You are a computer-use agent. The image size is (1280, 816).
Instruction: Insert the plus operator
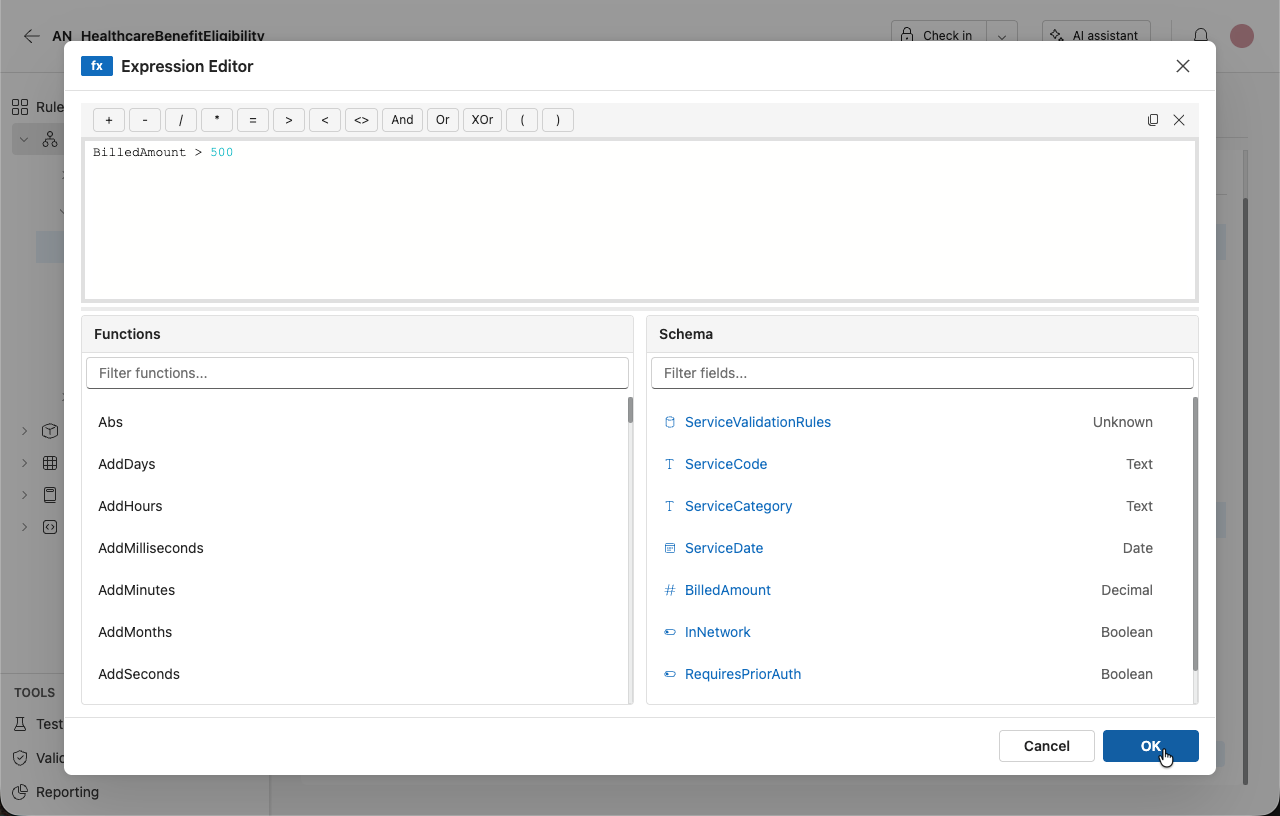109,120
